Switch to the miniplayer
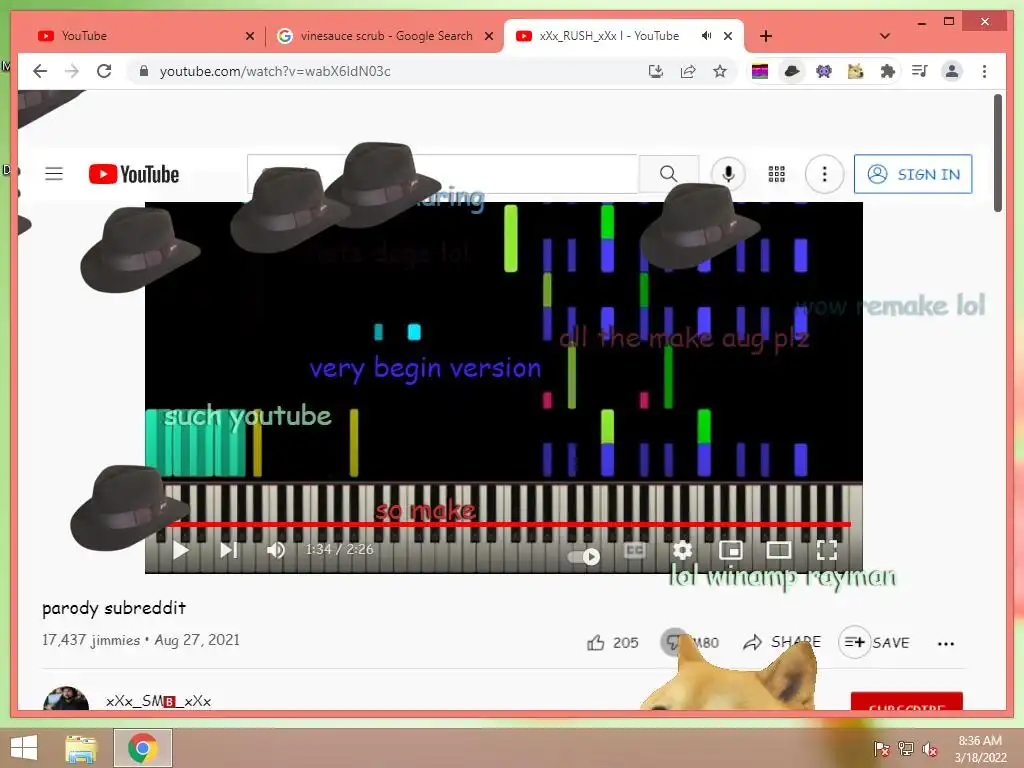 pyautogui.click(x=730, y=550)
